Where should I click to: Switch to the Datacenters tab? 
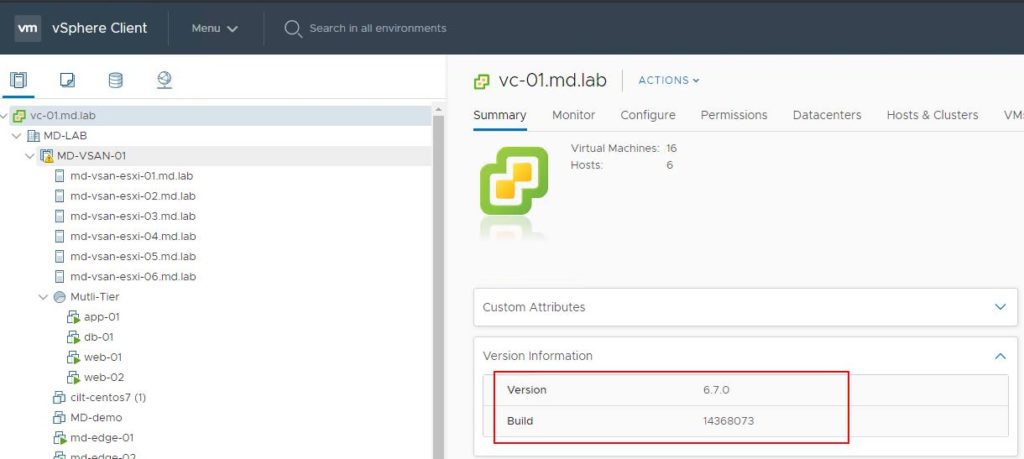pos(827,115)
